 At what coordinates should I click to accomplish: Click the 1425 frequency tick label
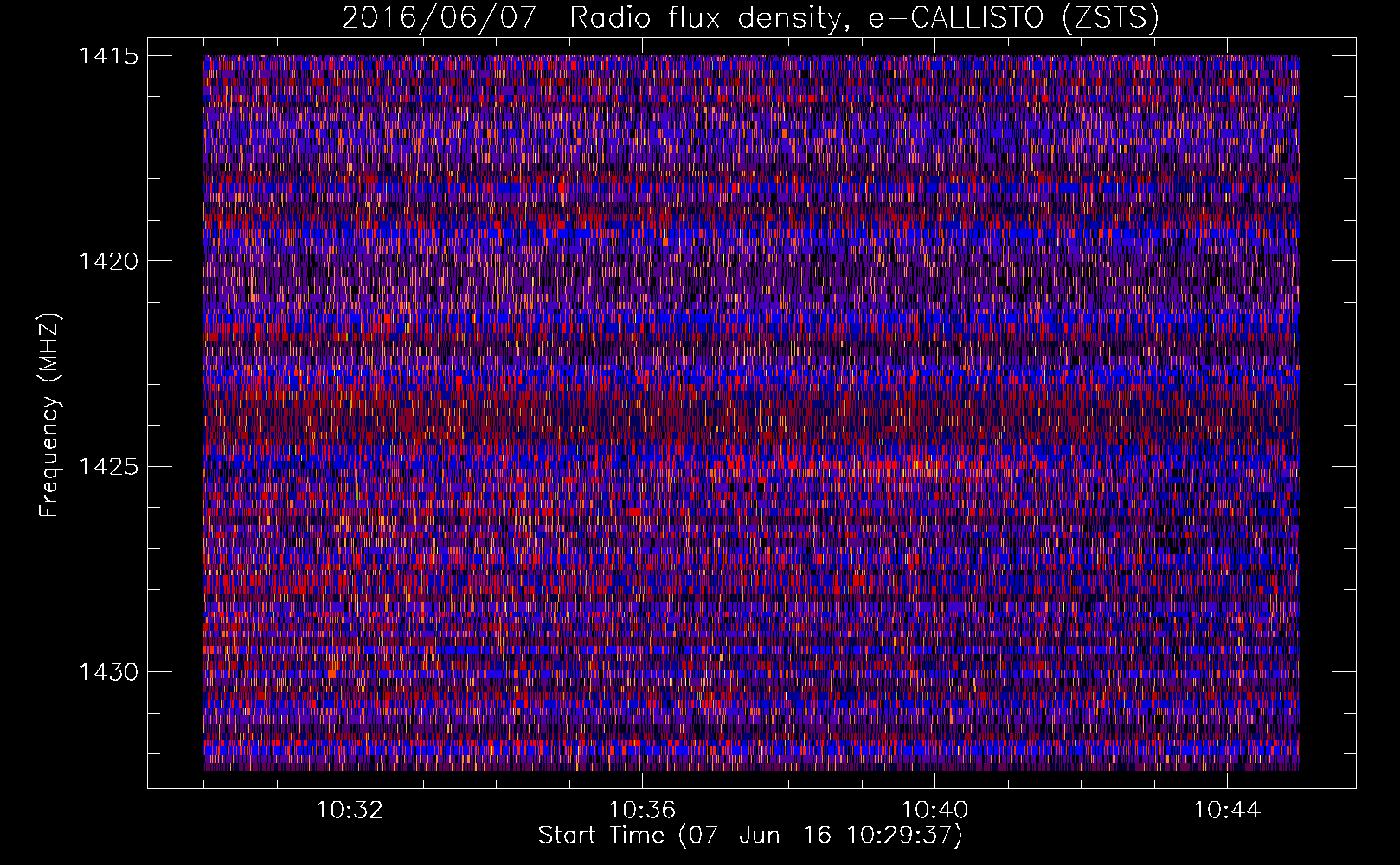(108, 467)
